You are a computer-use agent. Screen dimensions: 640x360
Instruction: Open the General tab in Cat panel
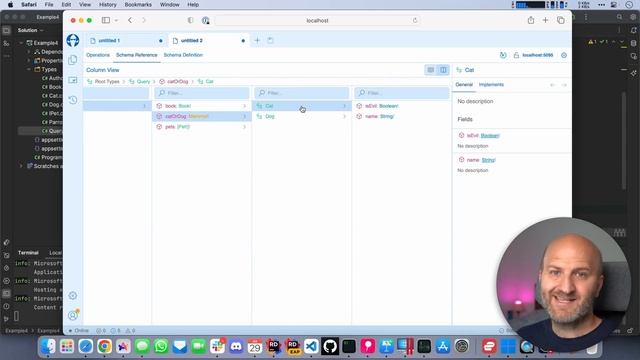(x=464, y=84)
